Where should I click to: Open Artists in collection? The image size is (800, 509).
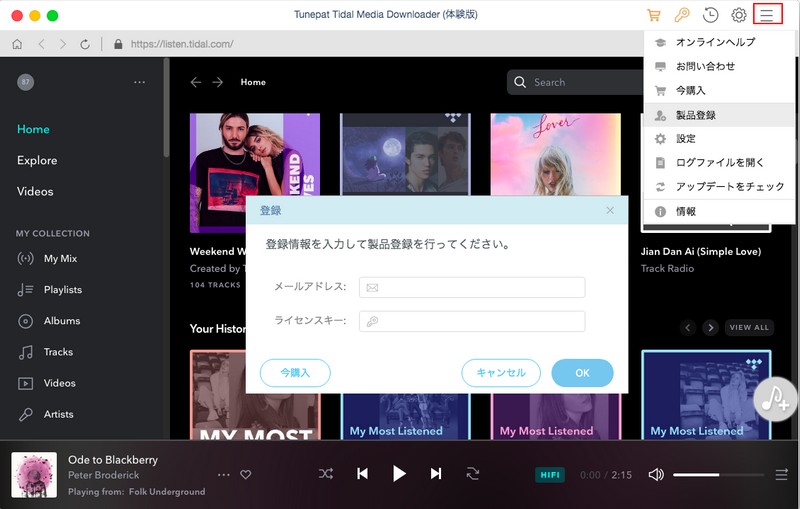tap(45, 414)
